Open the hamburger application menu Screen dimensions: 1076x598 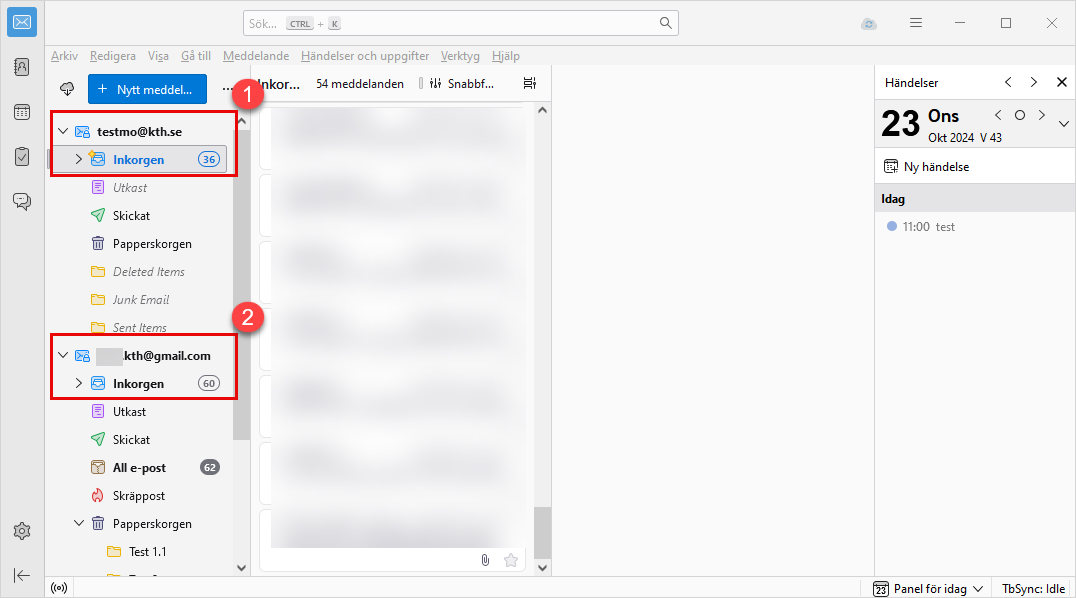pyautogui.click(x=916, y=23)
